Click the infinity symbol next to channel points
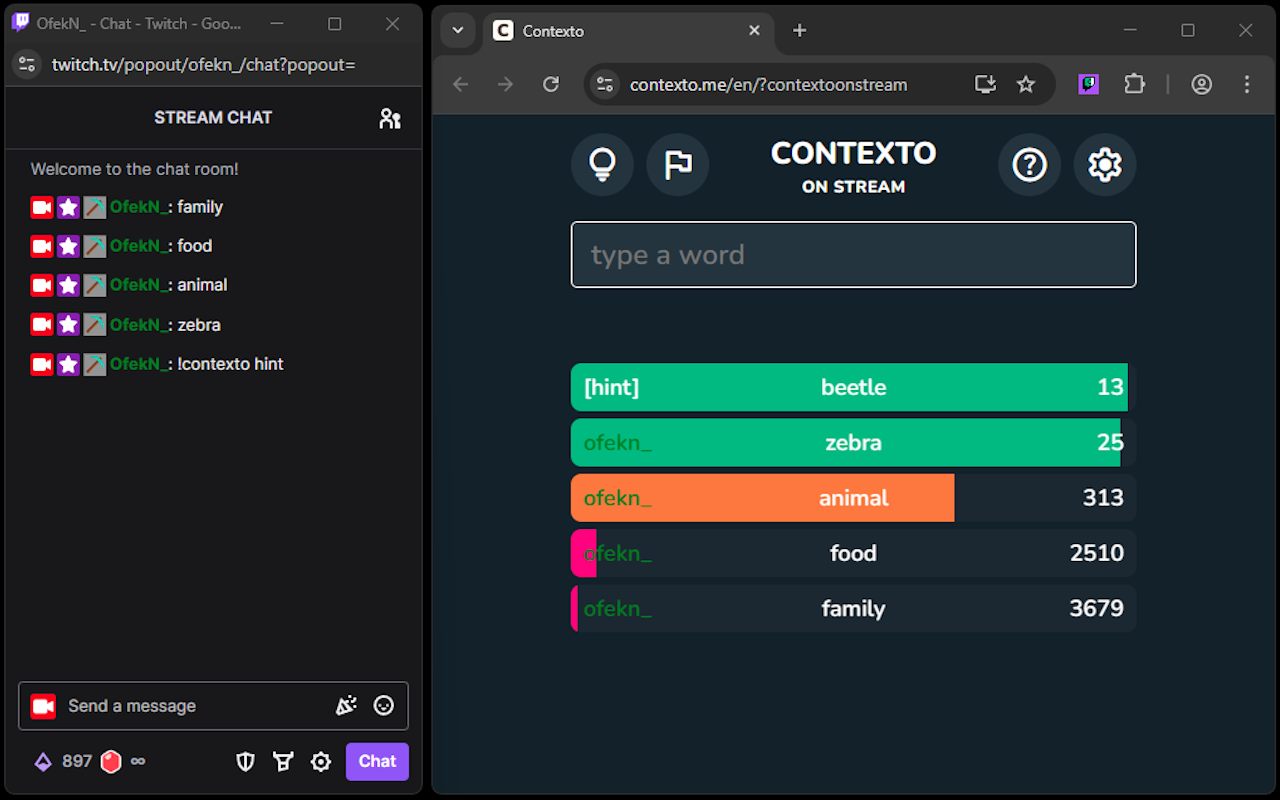 (x=138, y=762)
